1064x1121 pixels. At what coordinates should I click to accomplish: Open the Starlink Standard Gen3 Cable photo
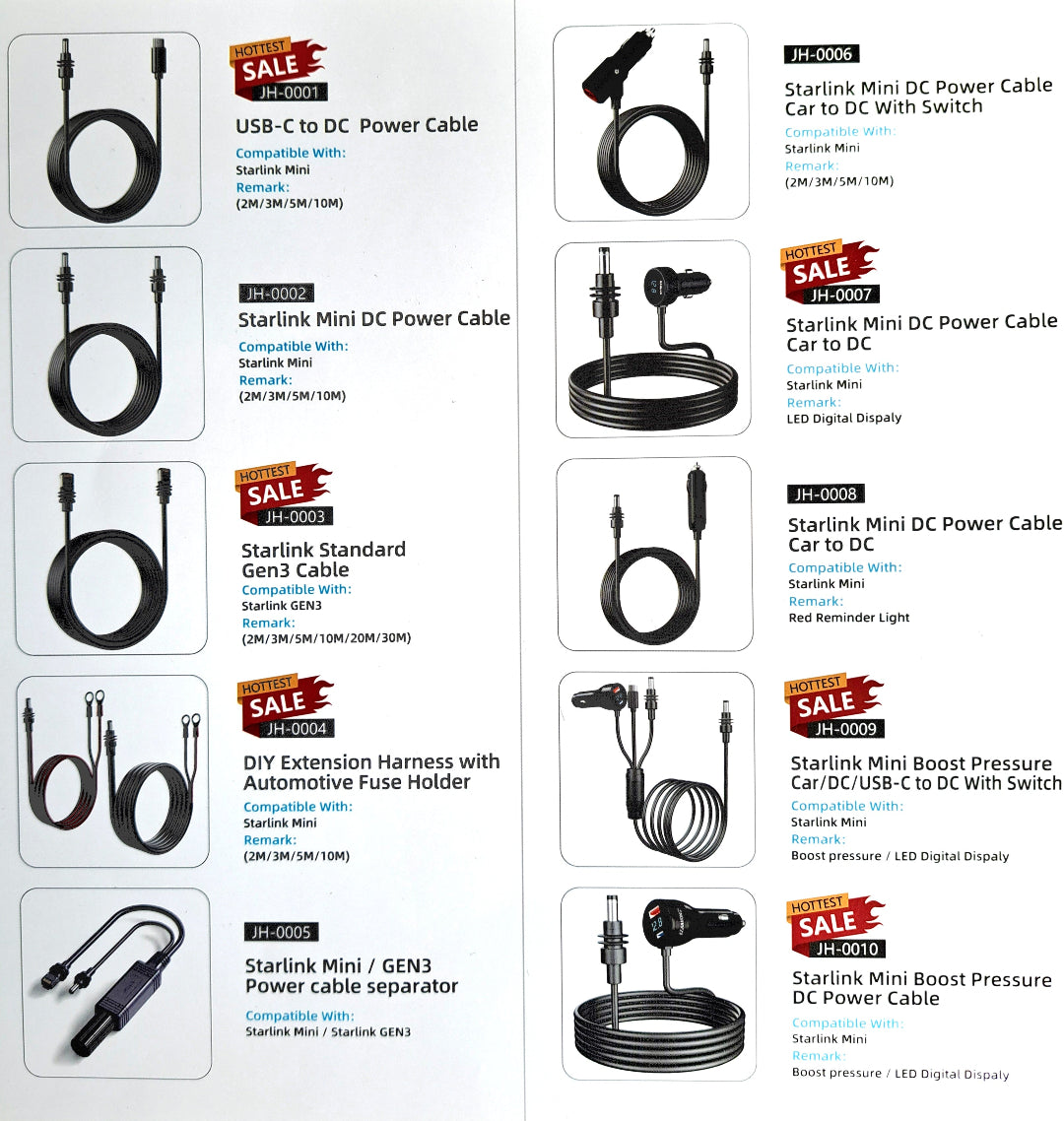pos(110,559)
